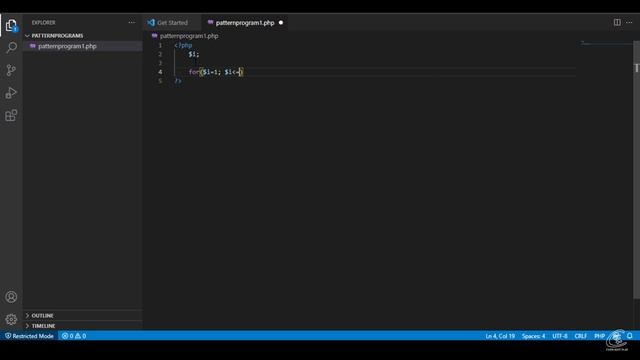Open the Manage gear settings icon
The image size is (640, 360).
coord(11,319)
